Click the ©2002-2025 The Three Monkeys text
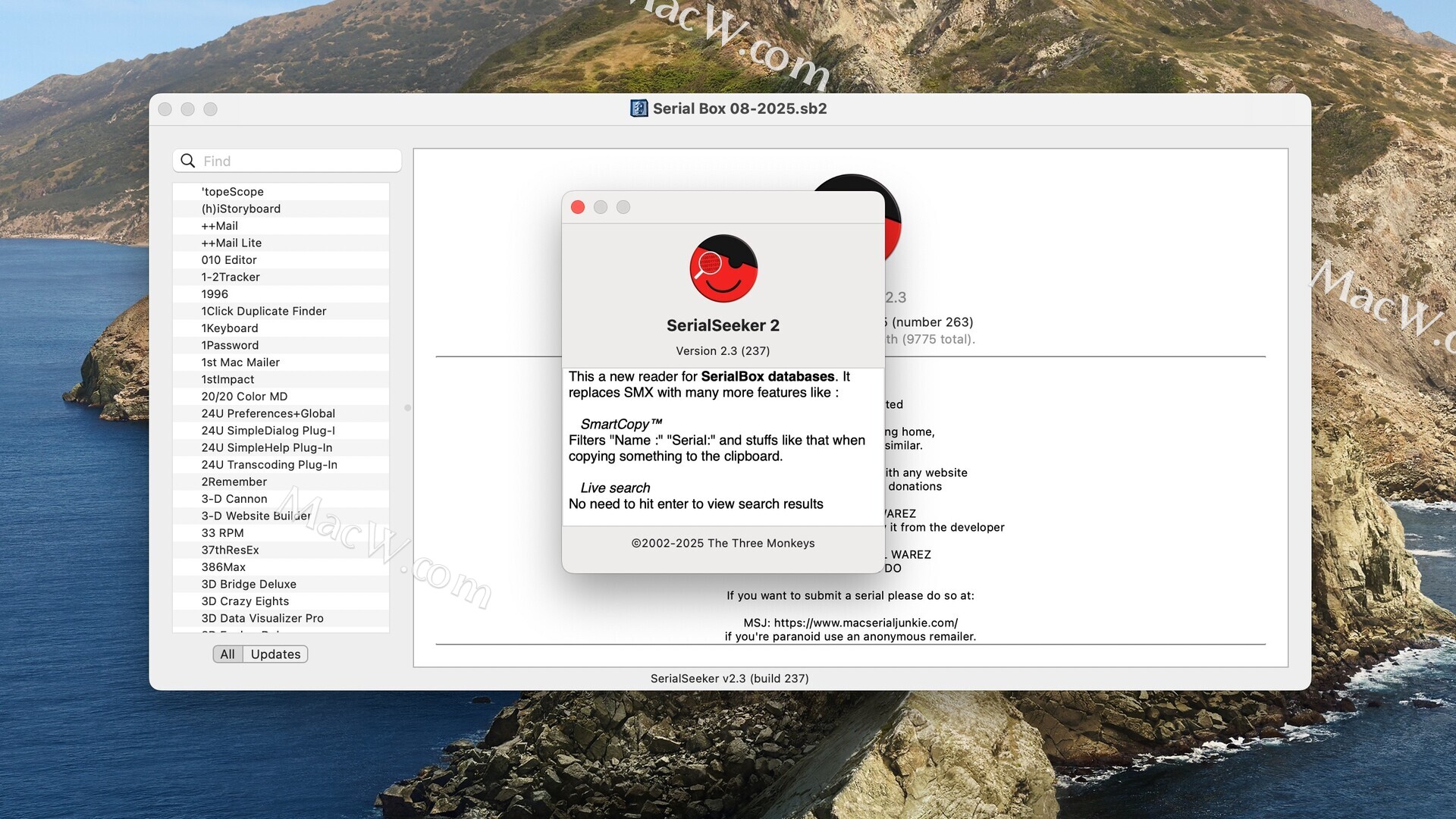 723,543
